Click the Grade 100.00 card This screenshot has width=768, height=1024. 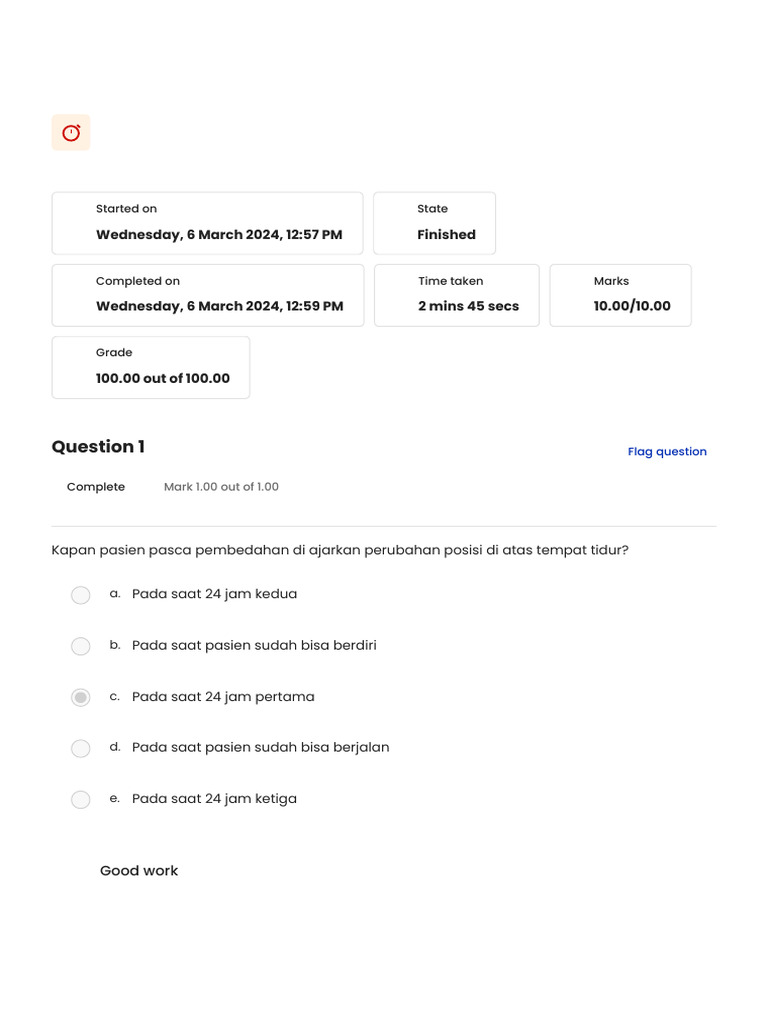pyautogui.click(x=151, y=367)
